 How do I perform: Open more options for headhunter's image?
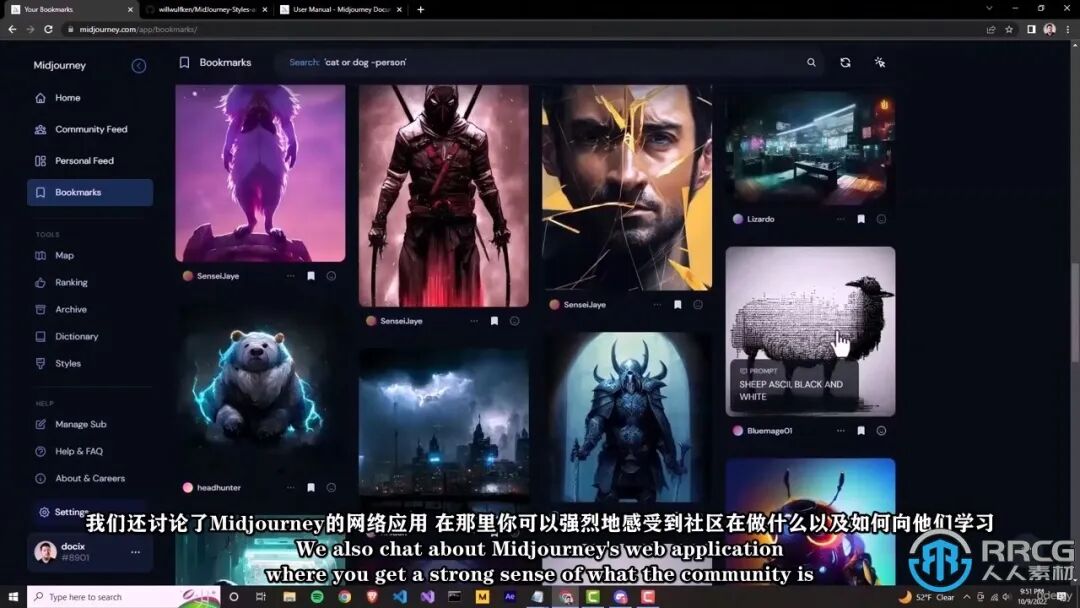point(291,488)
